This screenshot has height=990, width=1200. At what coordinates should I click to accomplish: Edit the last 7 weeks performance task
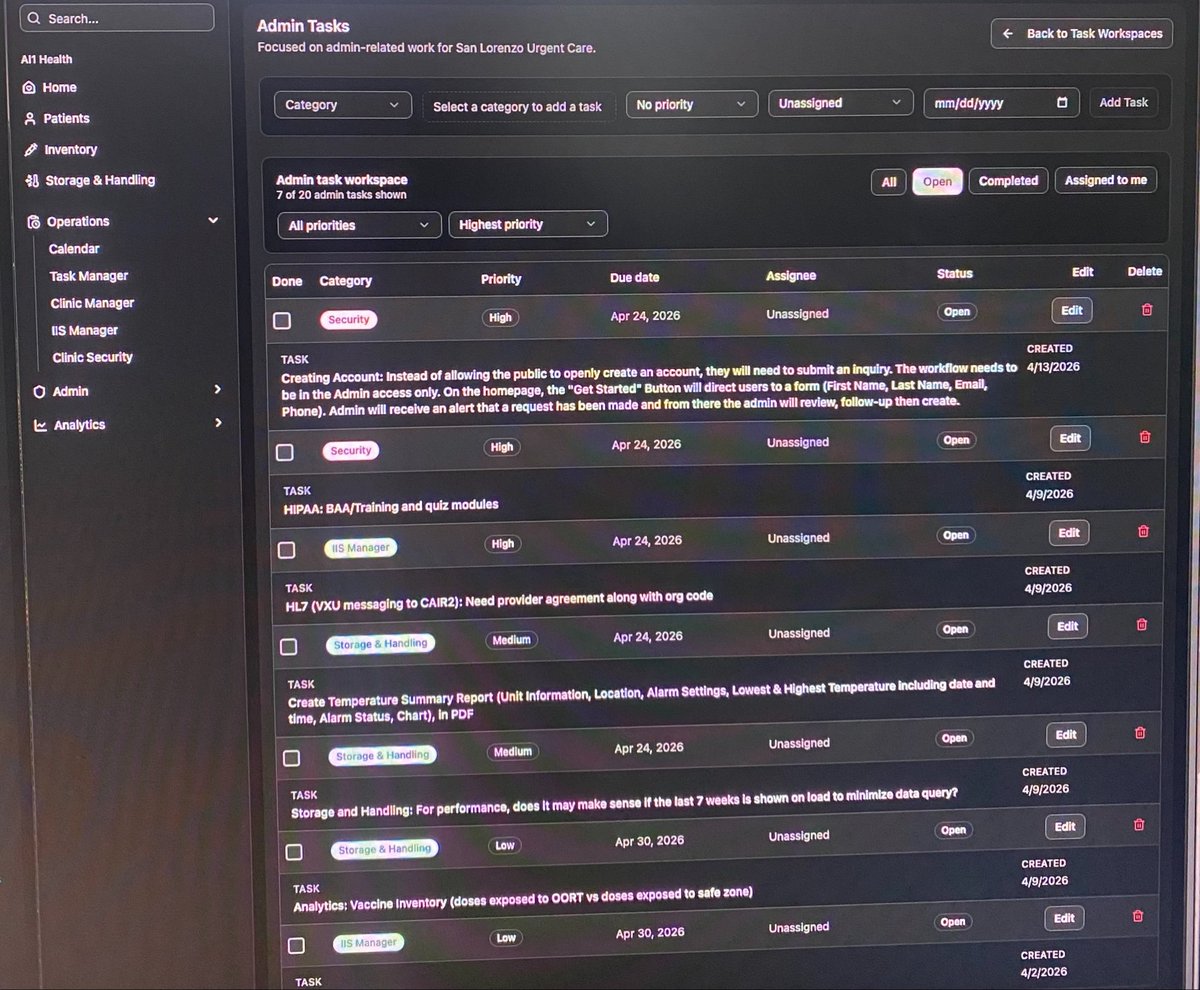pyautogui.click(x=1066, y=734)
